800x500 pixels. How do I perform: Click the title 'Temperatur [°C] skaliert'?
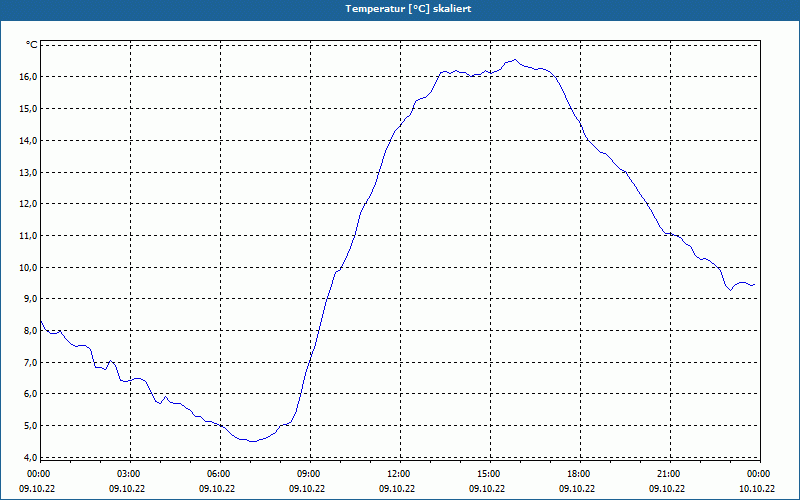point(408,9)
